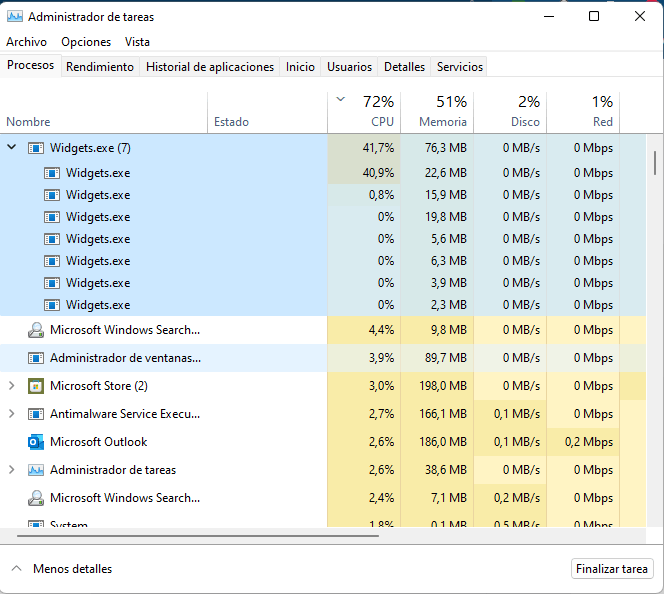Click the Microsoft Store process icon
This screenshot has width=664, height=594.
click(x=36, y=386)
